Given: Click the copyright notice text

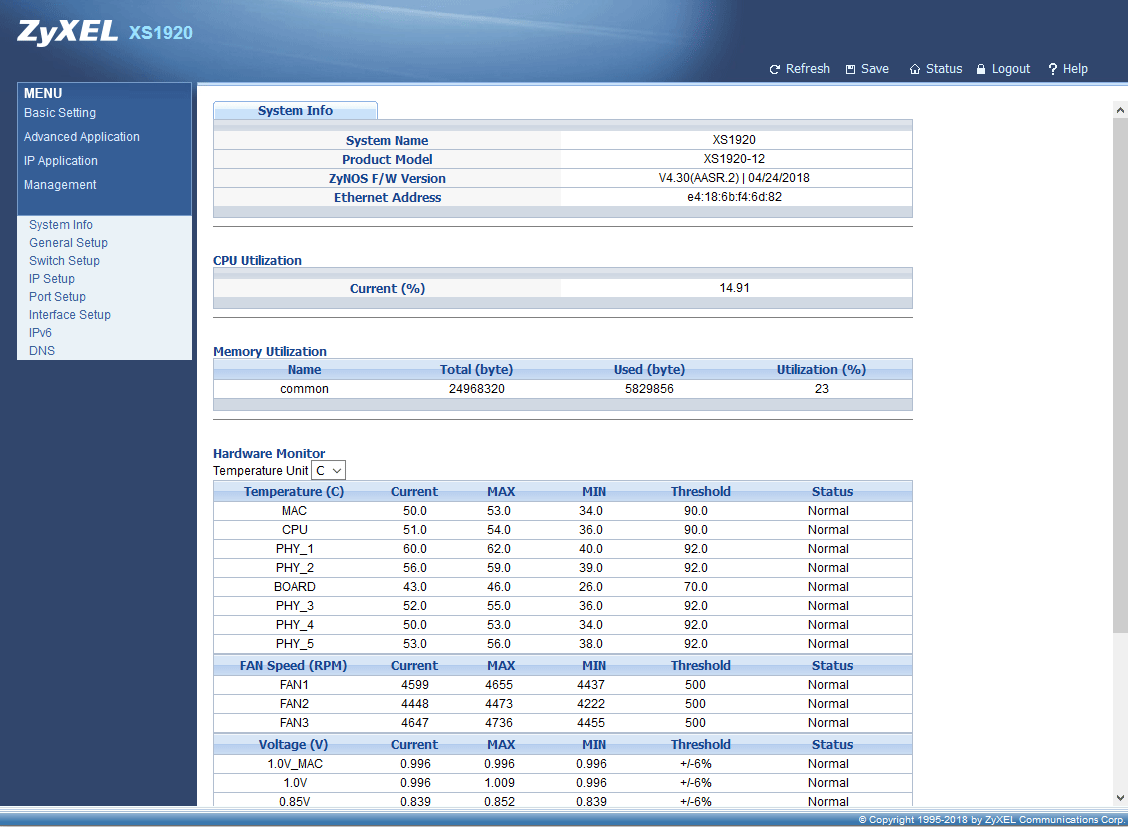Looking at the screenshot, I should (991, 820).
